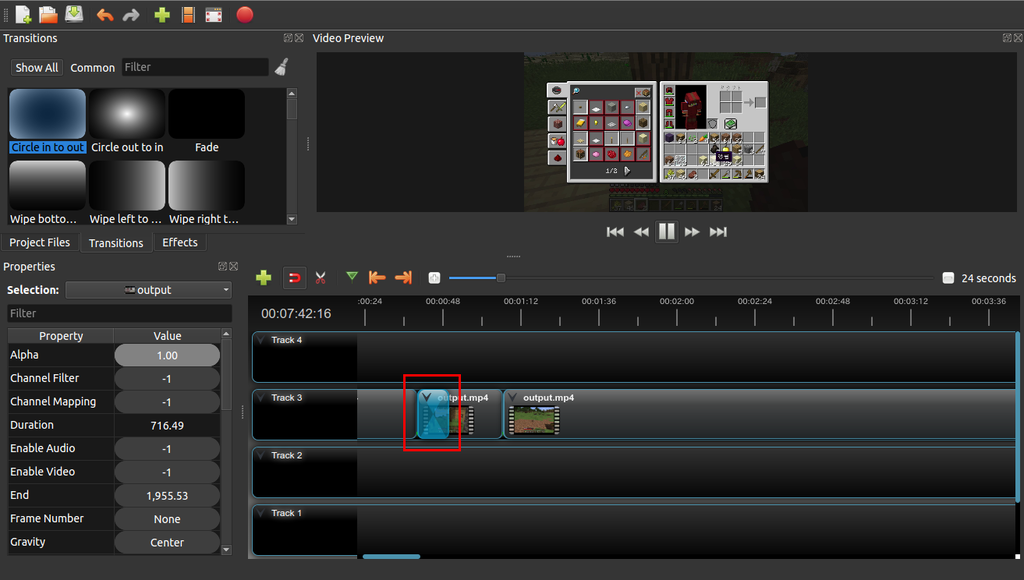Save project with the download-arrow icon
The height and width of the screenshot is (580, 1024).
tap(74, 14)
